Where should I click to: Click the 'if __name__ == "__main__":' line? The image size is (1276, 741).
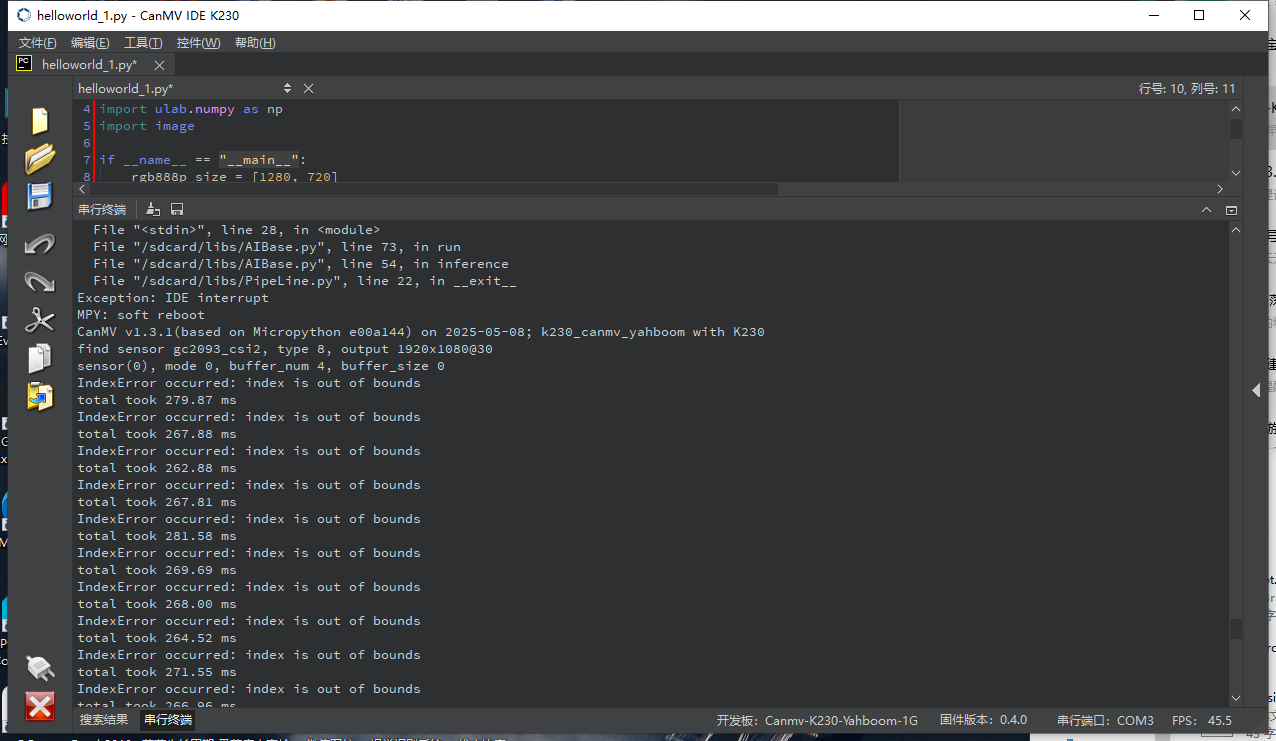click(203, 160)
